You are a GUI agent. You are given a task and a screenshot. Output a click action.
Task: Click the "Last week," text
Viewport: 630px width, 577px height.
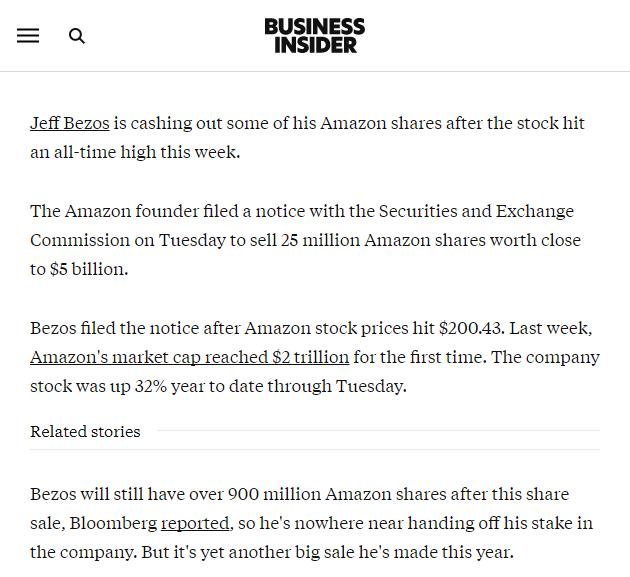coord(550,328)
